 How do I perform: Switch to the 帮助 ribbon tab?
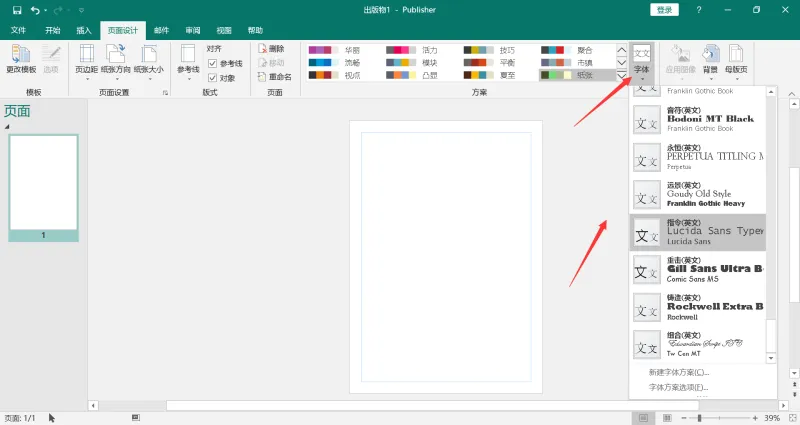pos(255,30)
